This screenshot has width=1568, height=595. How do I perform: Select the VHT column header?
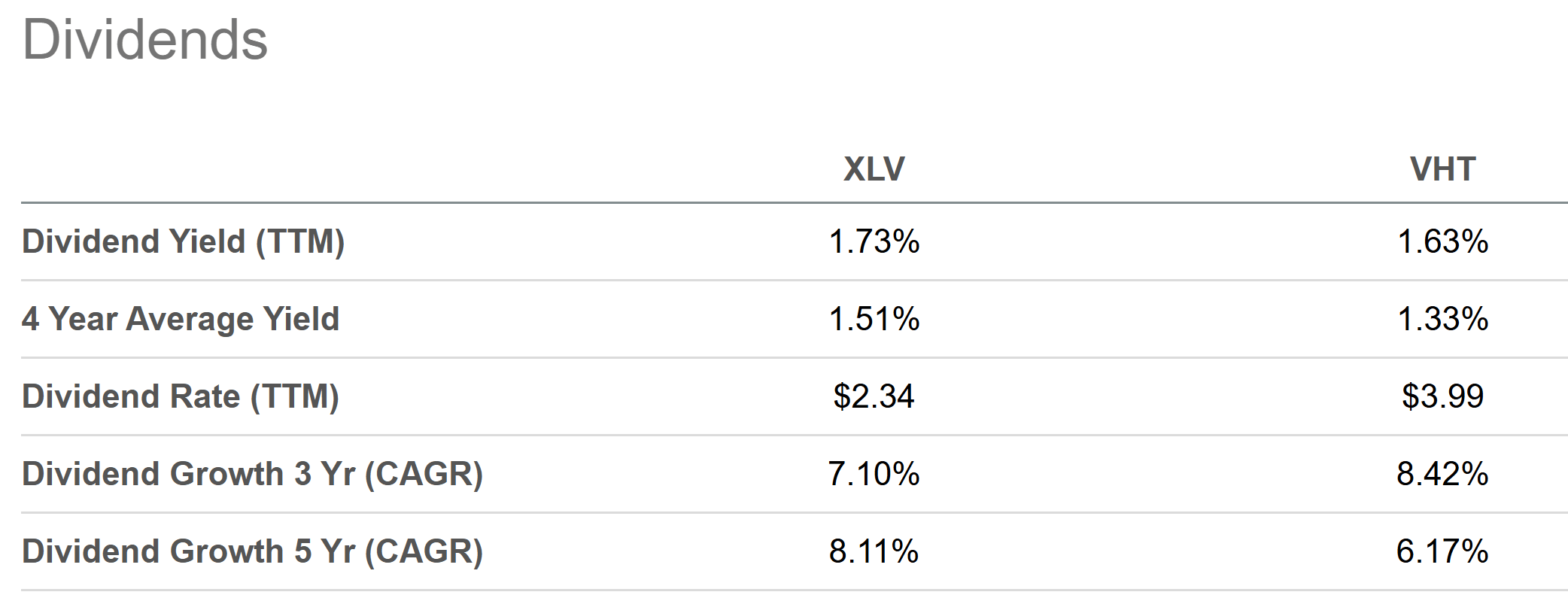coord(1442,169)
